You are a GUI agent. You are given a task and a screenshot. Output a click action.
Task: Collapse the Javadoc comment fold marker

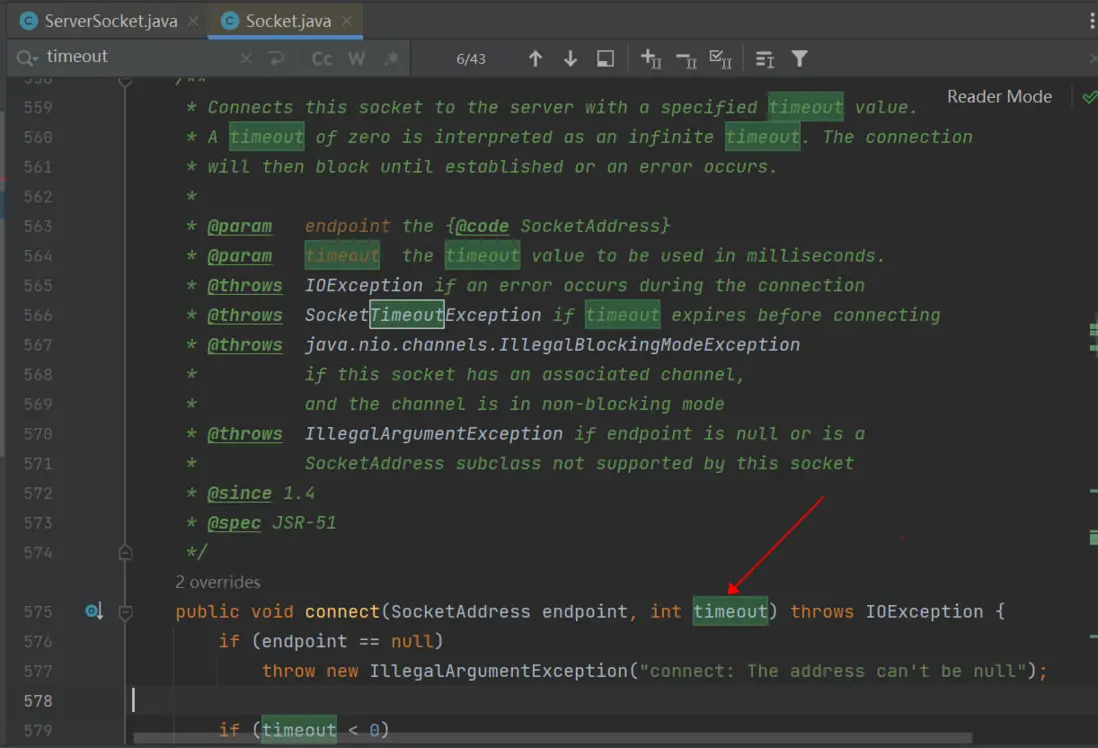coord(125,552)
